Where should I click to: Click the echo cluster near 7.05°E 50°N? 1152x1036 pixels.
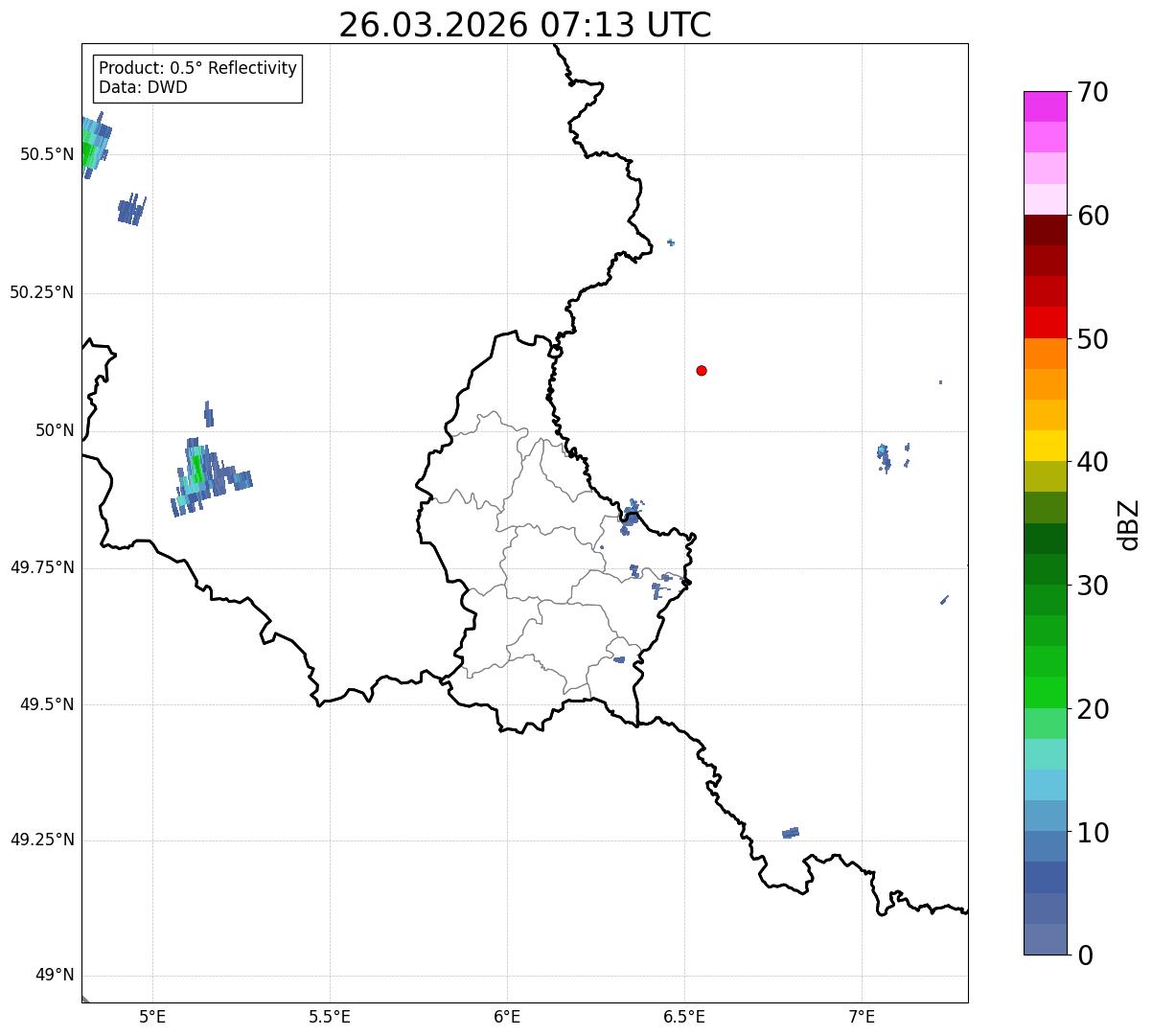click(885, 456)
